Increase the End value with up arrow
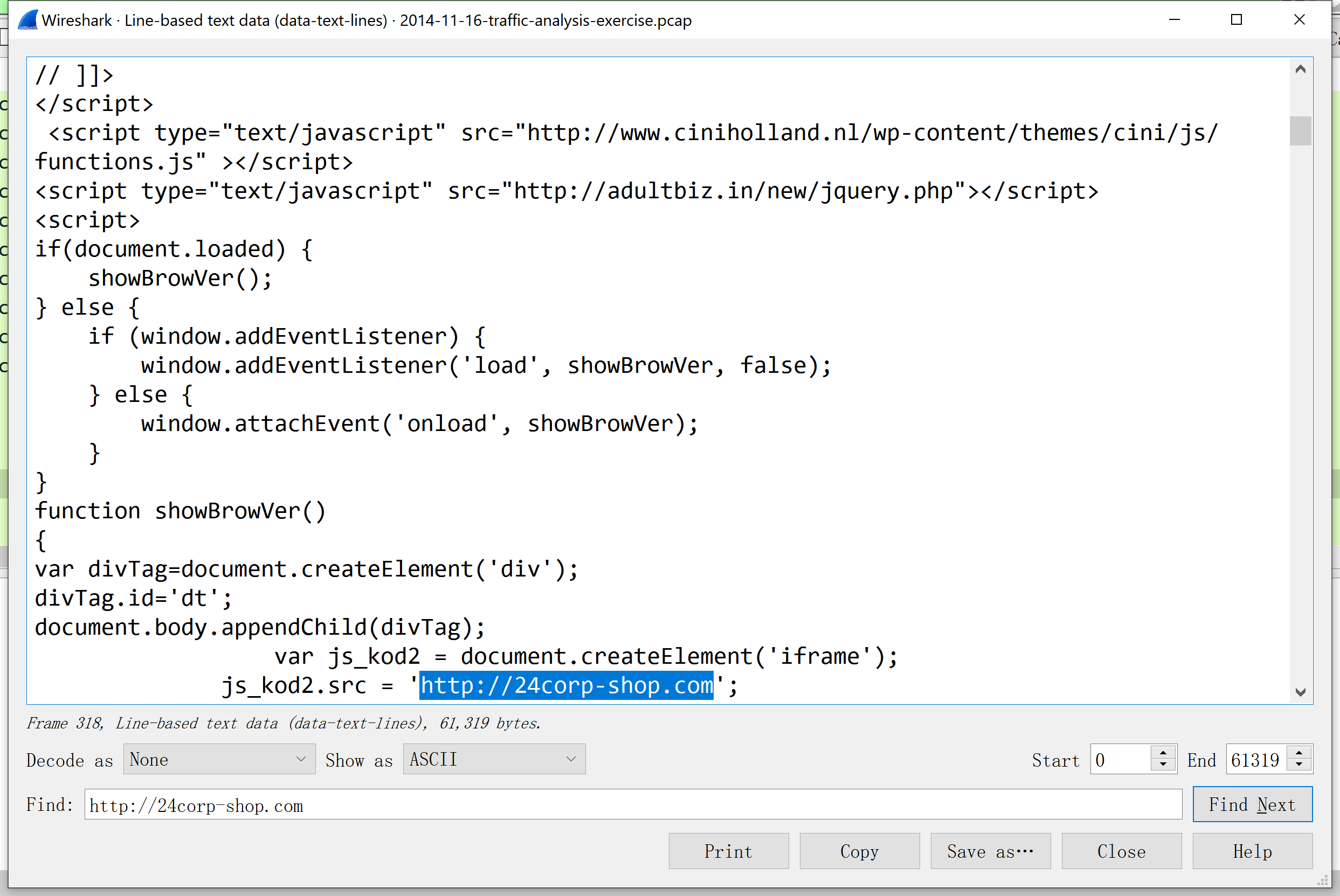 tap(1299, 753)
